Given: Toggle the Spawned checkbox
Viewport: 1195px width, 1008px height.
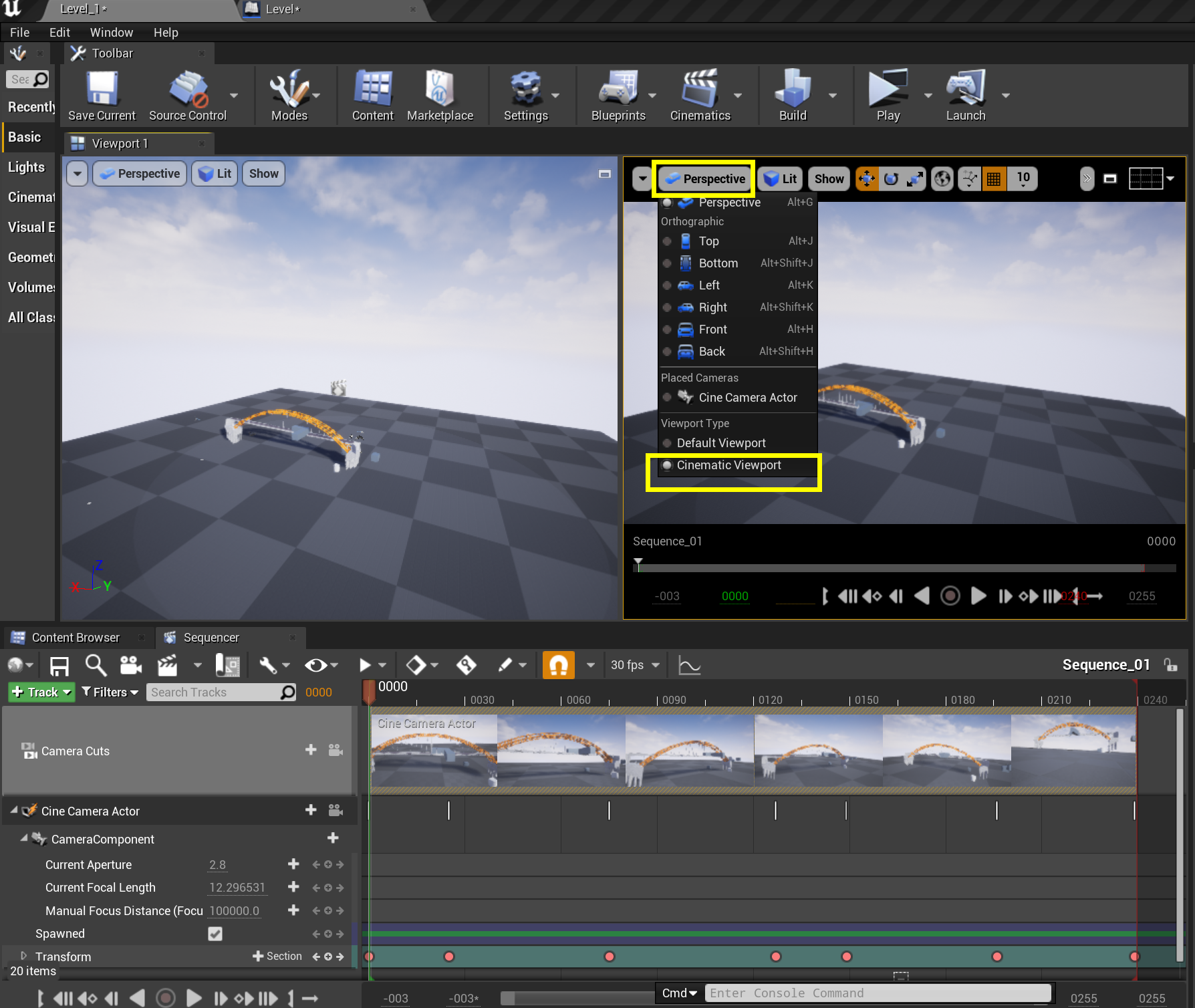Looking at the screenshot, I should pos(215,934).
